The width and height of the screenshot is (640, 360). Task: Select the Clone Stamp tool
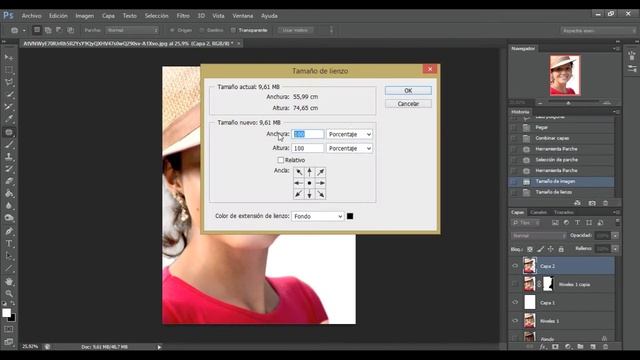[9, 156]
